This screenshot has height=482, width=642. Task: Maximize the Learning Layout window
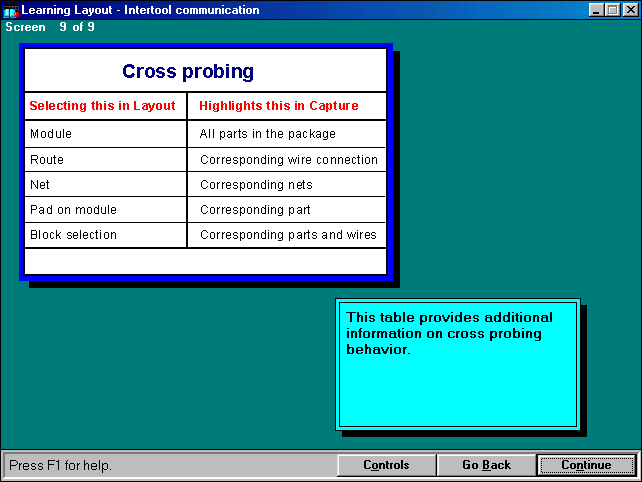click(x=612, y=10)
